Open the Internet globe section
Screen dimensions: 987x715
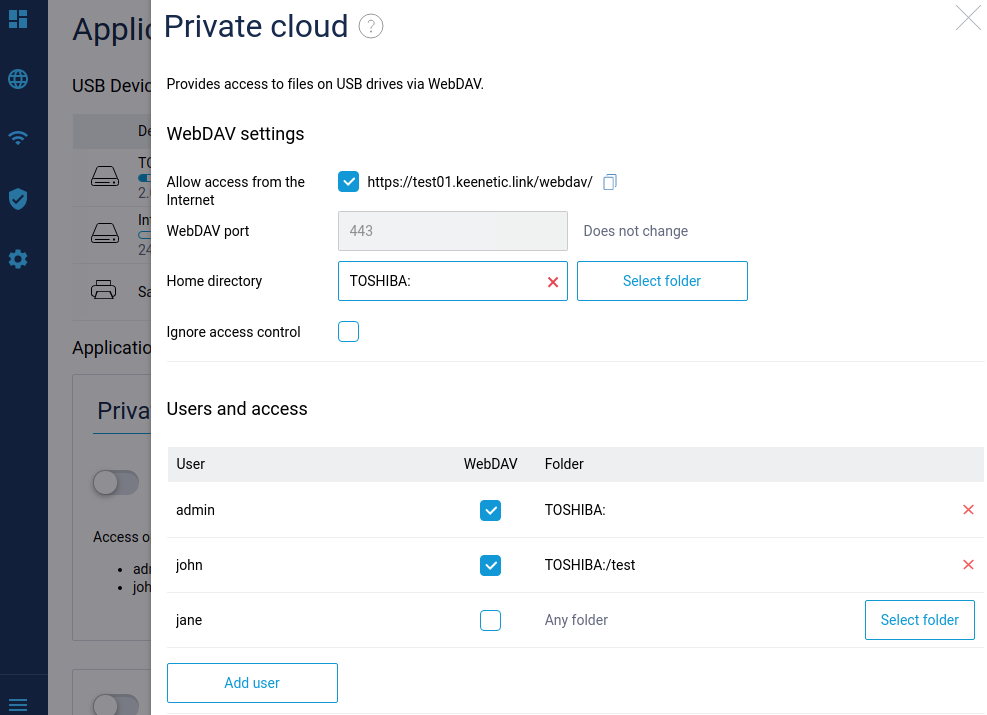tap(18, 79)
